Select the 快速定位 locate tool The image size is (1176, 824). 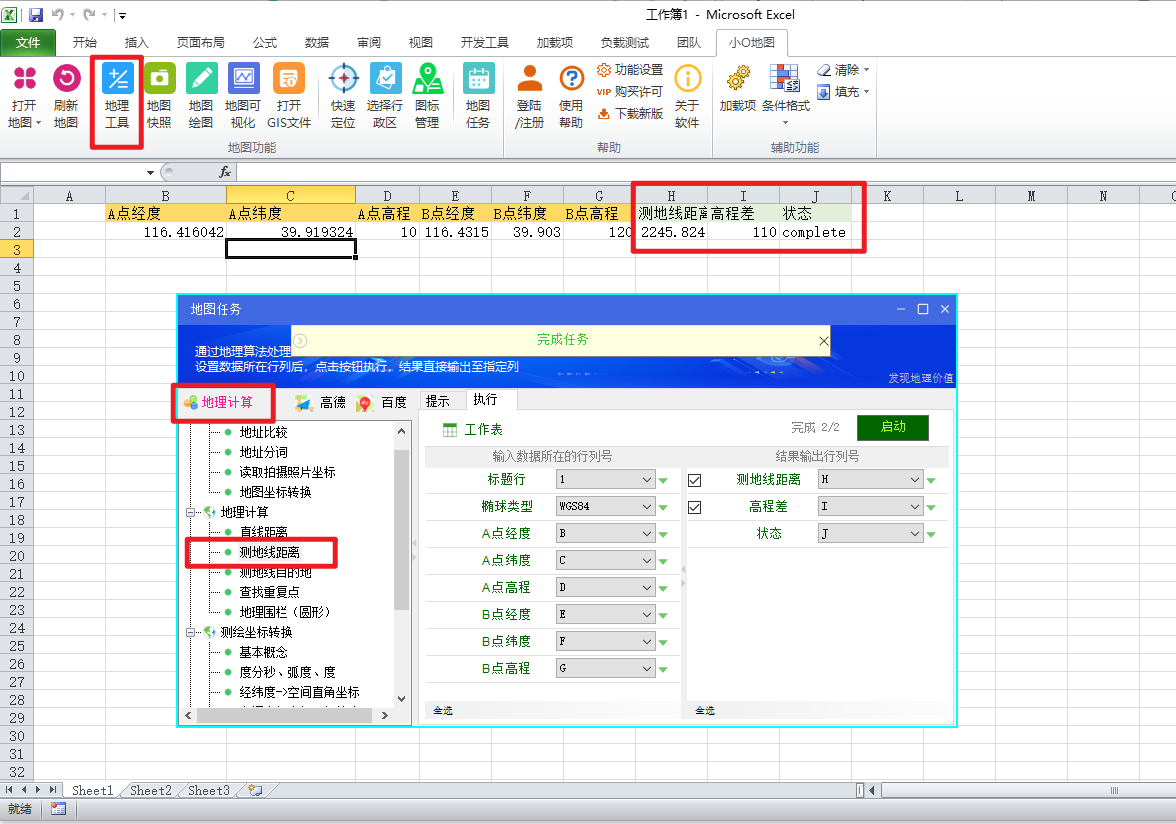click(344, 97)
